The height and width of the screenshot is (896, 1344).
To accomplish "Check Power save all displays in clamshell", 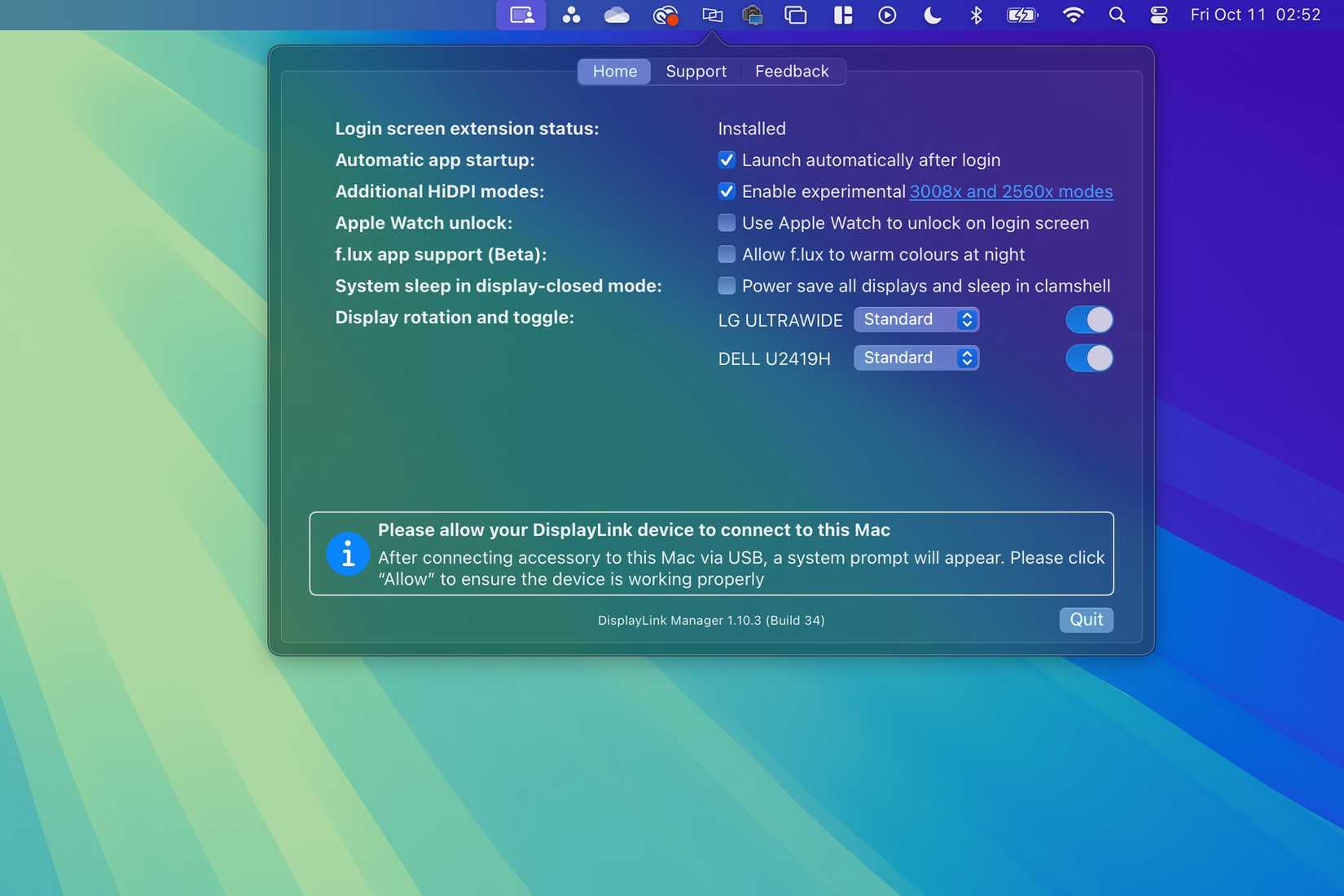I will pos(727,286).
